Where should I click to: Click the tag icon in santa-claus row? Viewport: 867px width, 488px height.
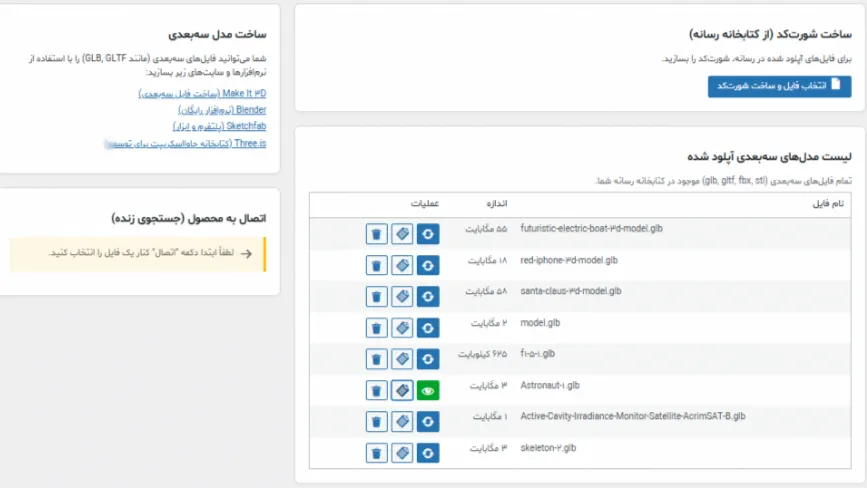402,297
